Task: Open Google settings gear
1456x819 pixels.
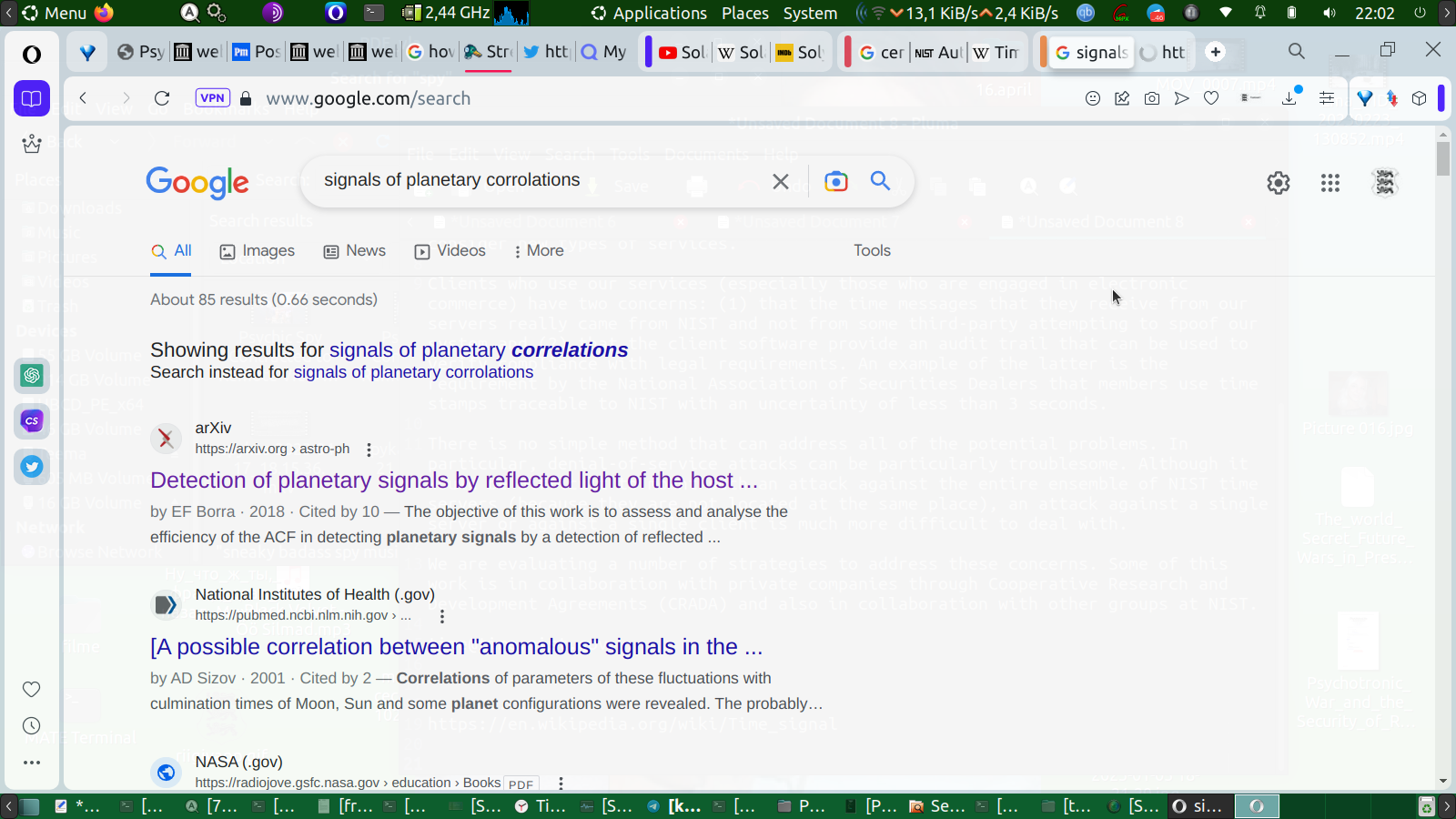Action: point(1278,183)
